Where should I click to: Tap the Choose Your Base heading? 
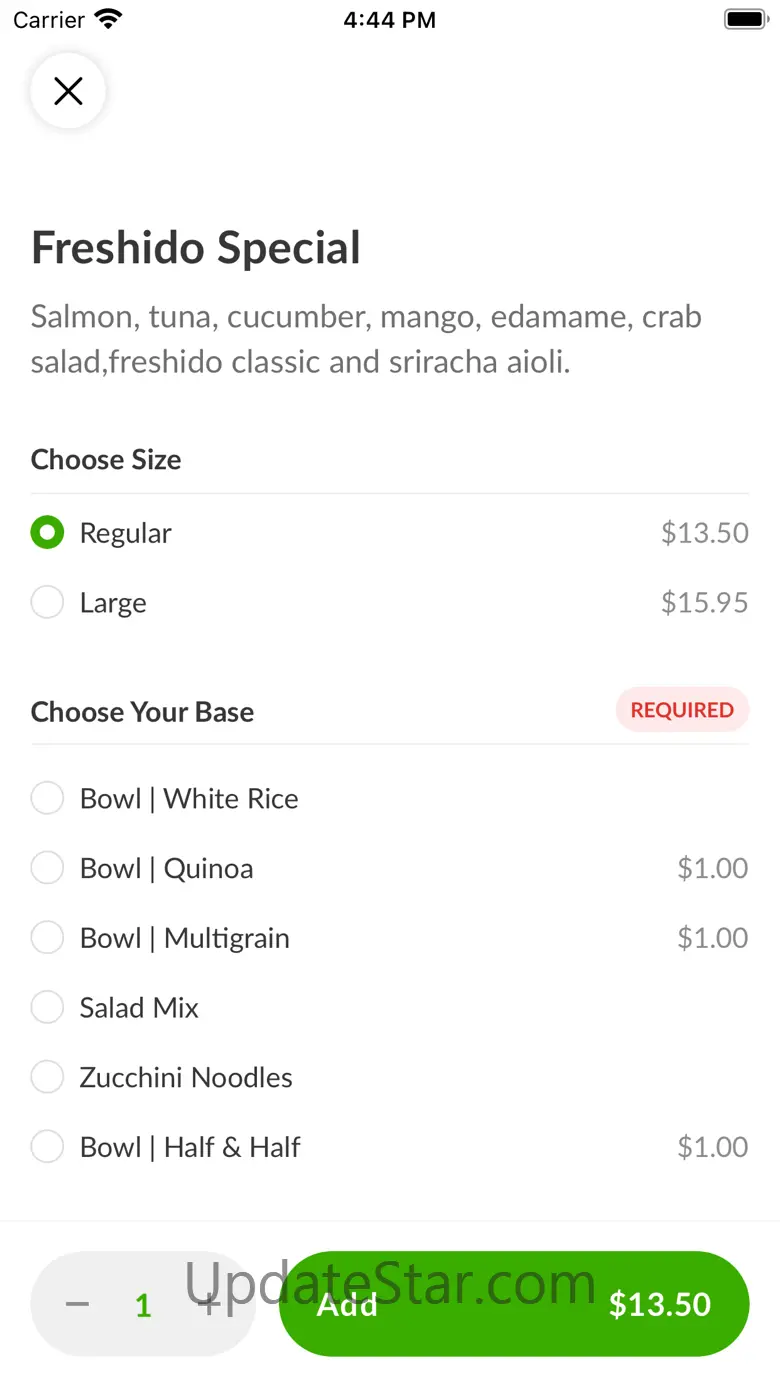click(142, 712)
